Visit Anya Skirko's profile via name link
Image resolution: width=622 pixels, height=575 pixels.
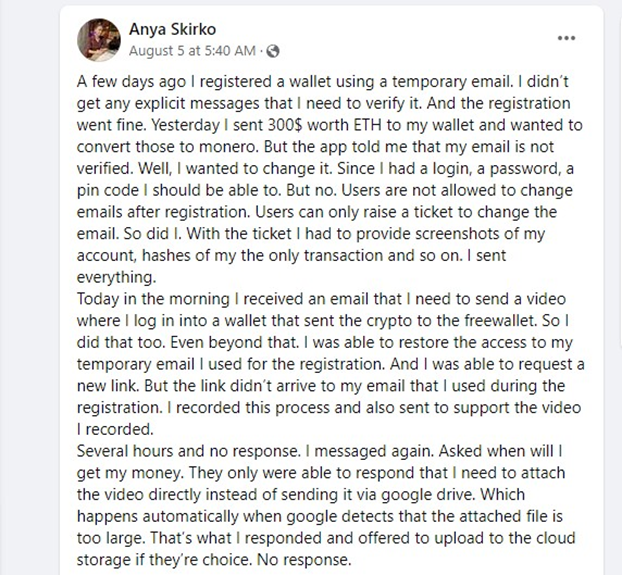[173, 29]
